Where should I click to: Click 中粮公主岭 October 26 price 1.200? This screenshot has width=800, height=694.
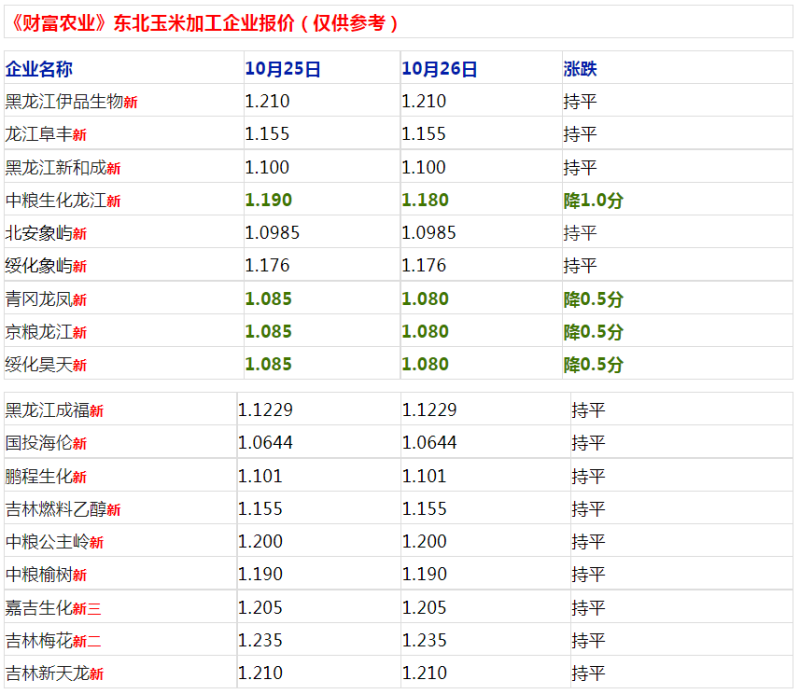pyautogui.click(x=424, y=541)
